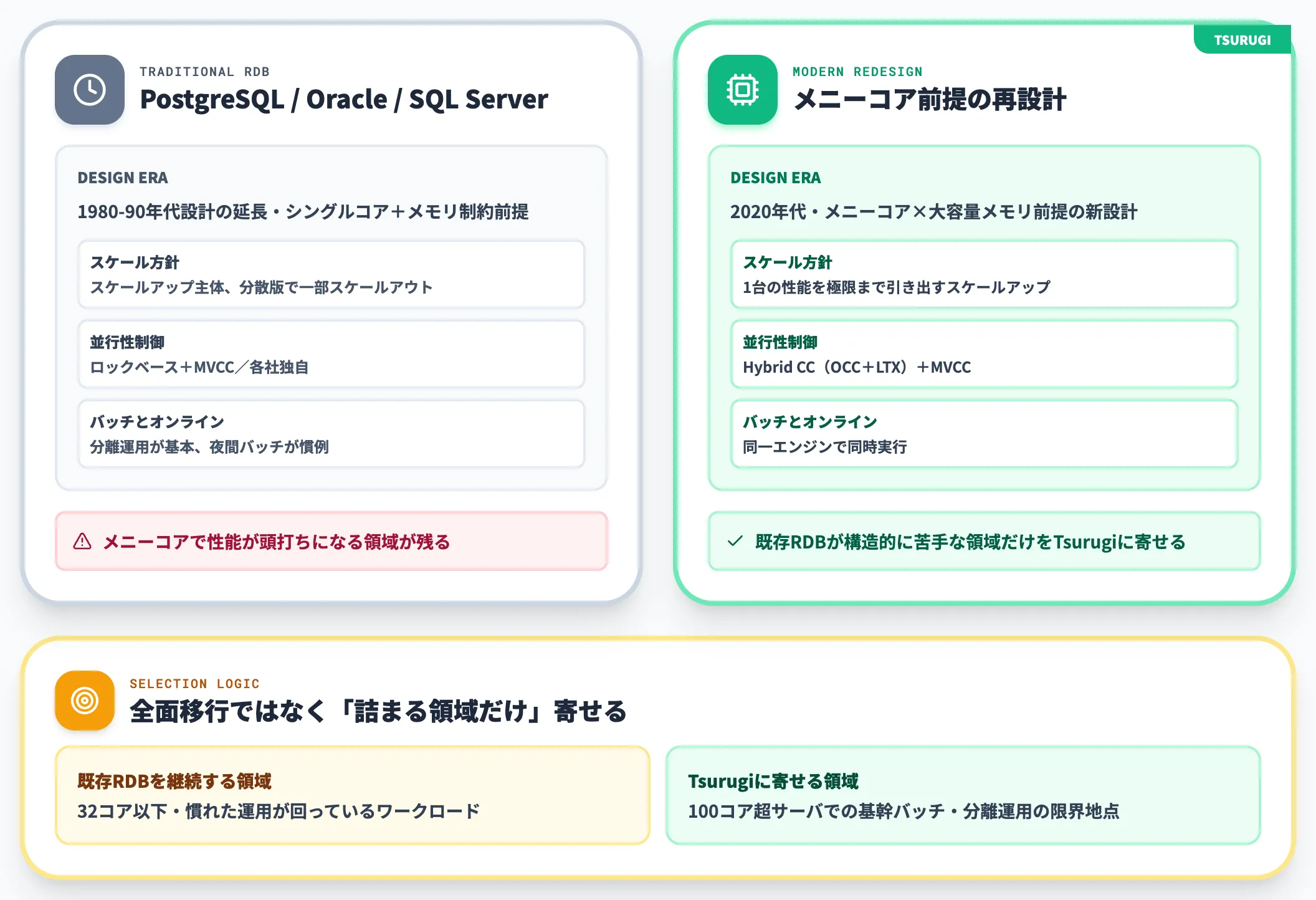The height and width of the screenshot is (900, 1316).
Task: Click the MODERN REDESIGN label
Action: click(x=857, y=72)
